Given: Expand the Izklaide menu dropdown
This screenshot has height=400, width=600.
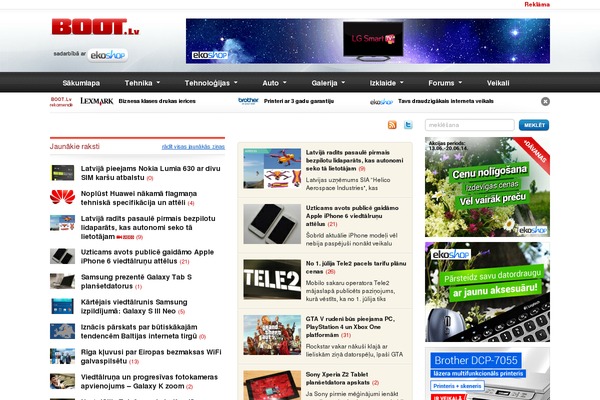Looking at the screenshot, I should click(386, 83).
